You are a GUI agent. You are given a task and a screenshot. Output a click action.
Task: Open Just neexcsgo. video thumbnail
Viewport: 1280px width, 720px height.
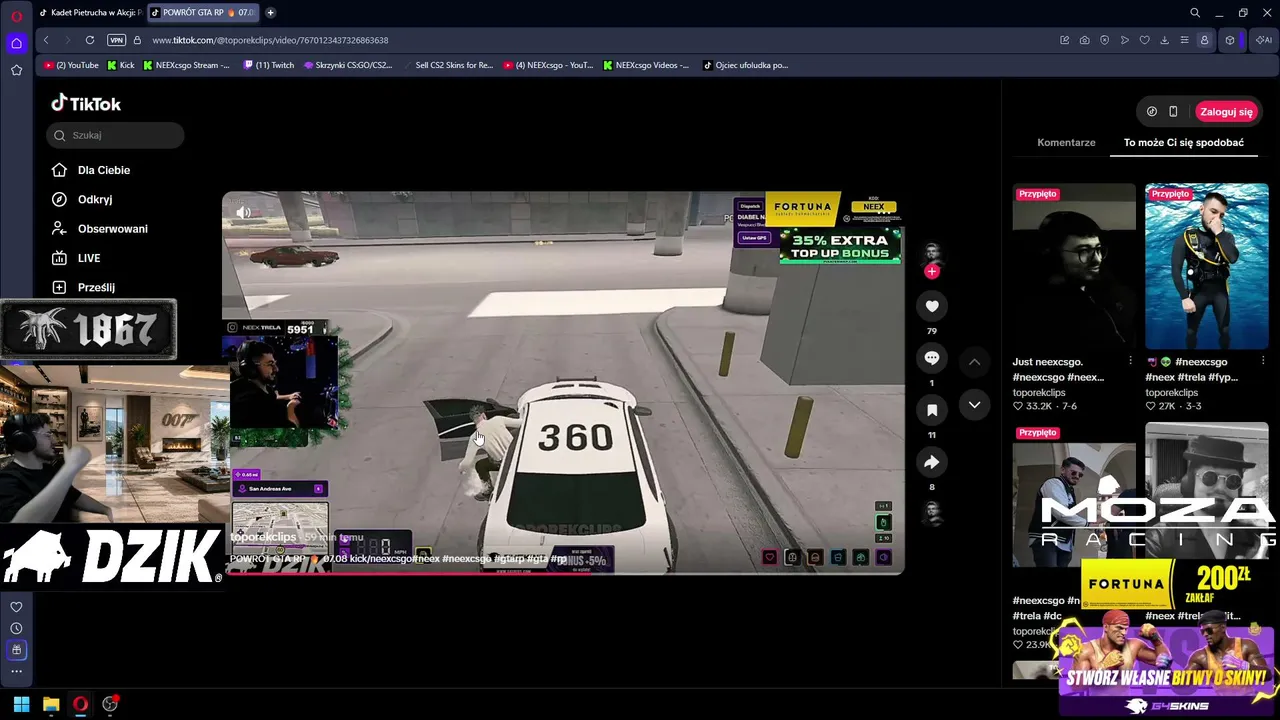1074,266
